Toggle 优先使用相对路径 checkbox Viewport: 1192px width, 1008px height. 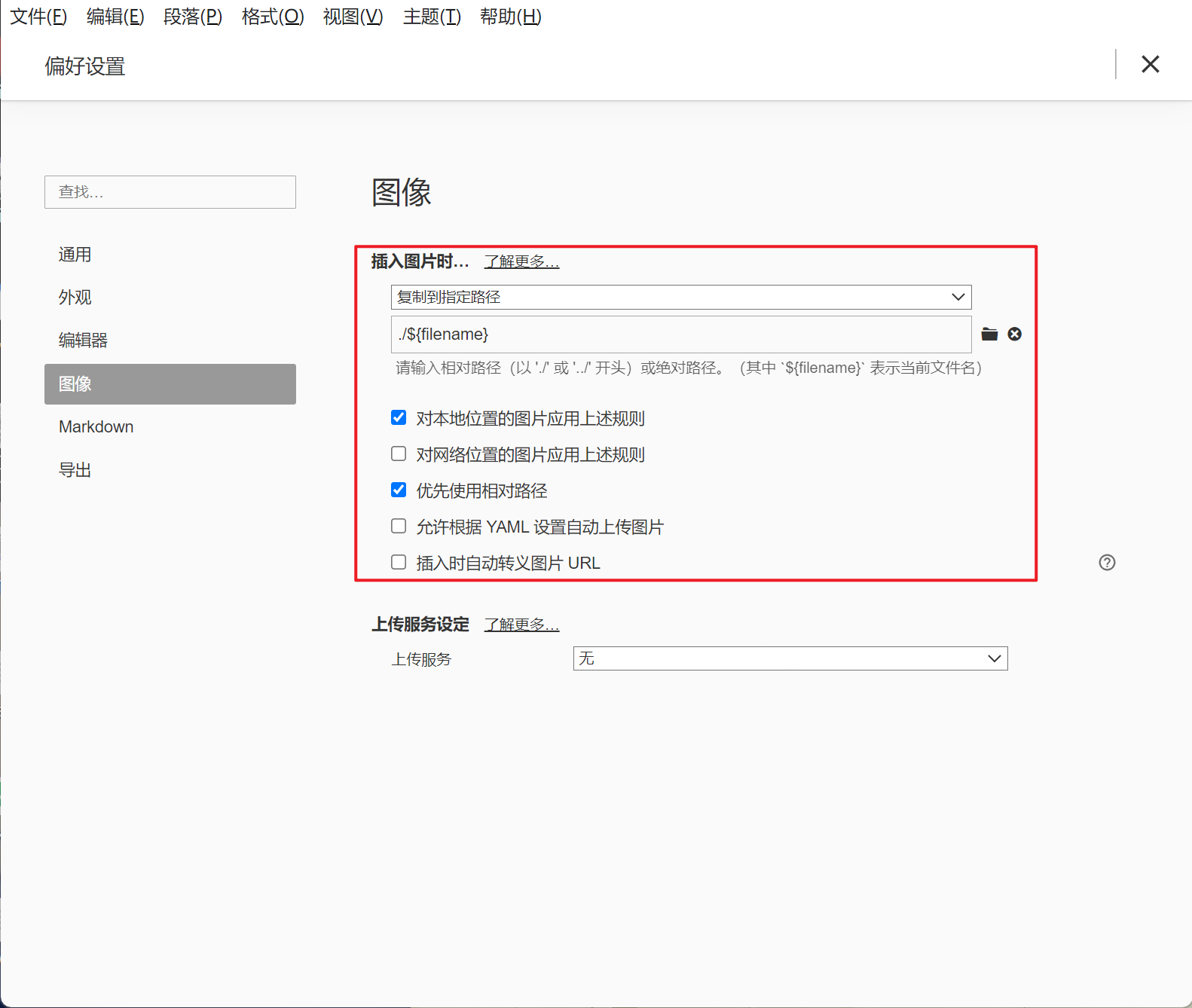(x=399, y=490)
